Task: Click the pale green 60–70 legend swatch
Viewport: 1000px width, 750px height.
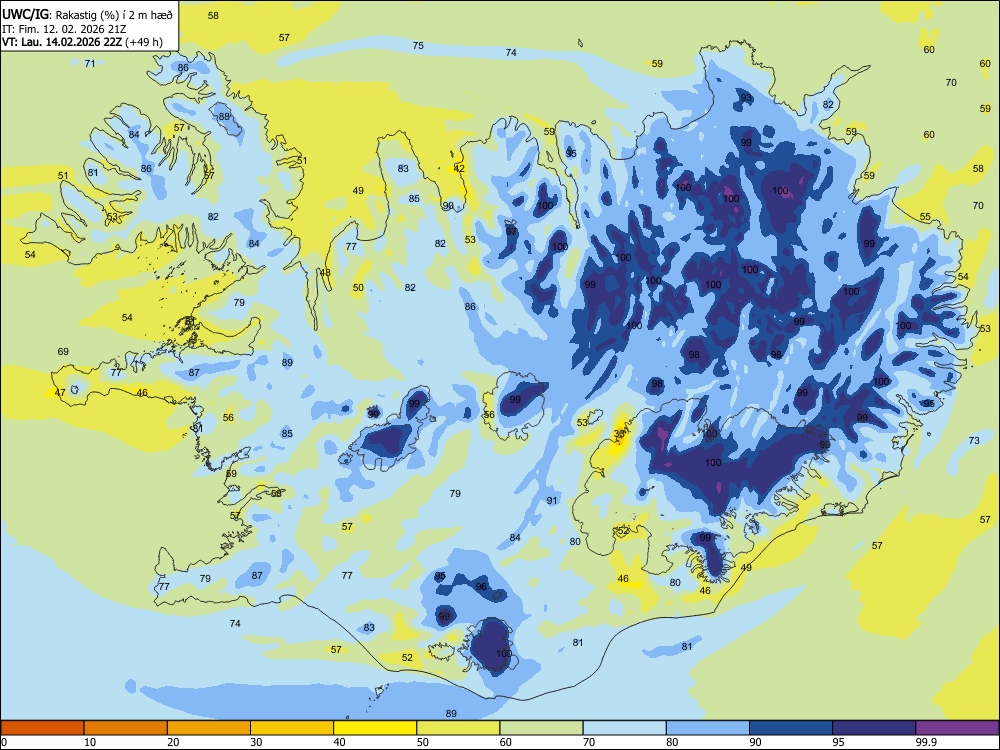Action: coord(541,728)
